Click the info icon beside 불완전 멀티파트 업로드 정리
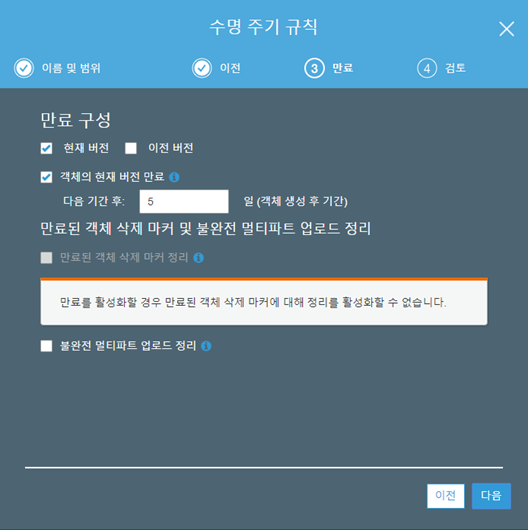 click(206, 346)
